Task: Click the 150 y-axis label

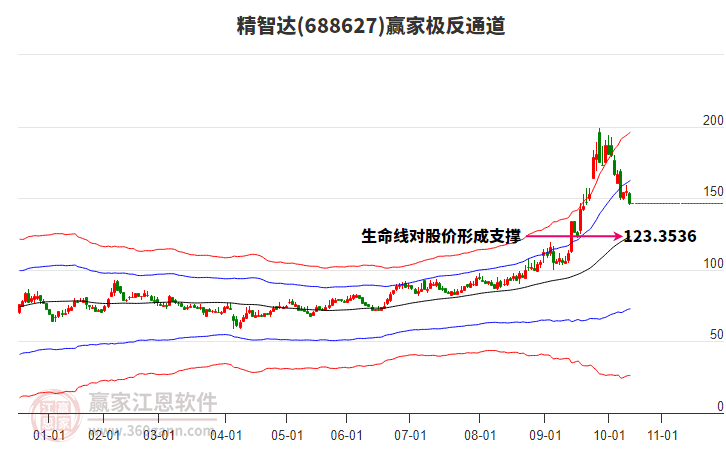Action: coord(713,192)
